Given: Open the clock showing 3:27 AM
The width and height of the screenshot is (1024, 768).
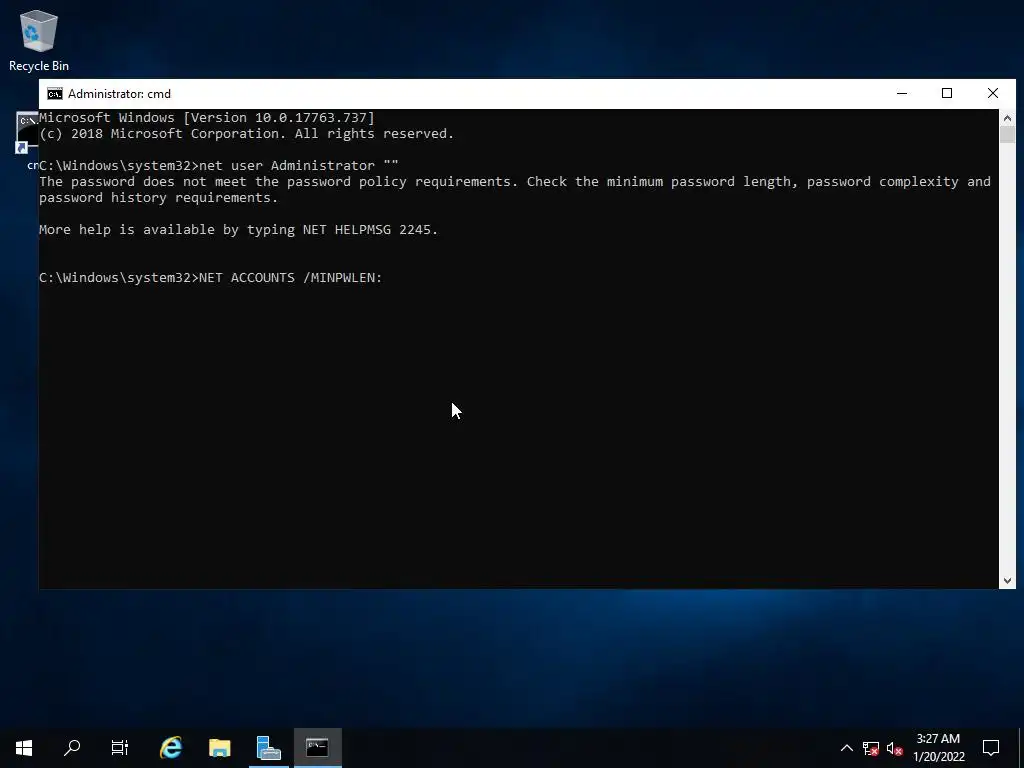Looking at the screenshot, I should coord(938,748).
